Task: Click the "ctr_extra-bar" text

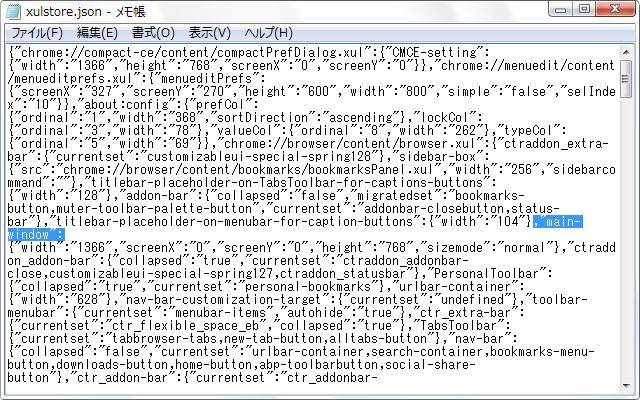Action: (x=466, y=313)
